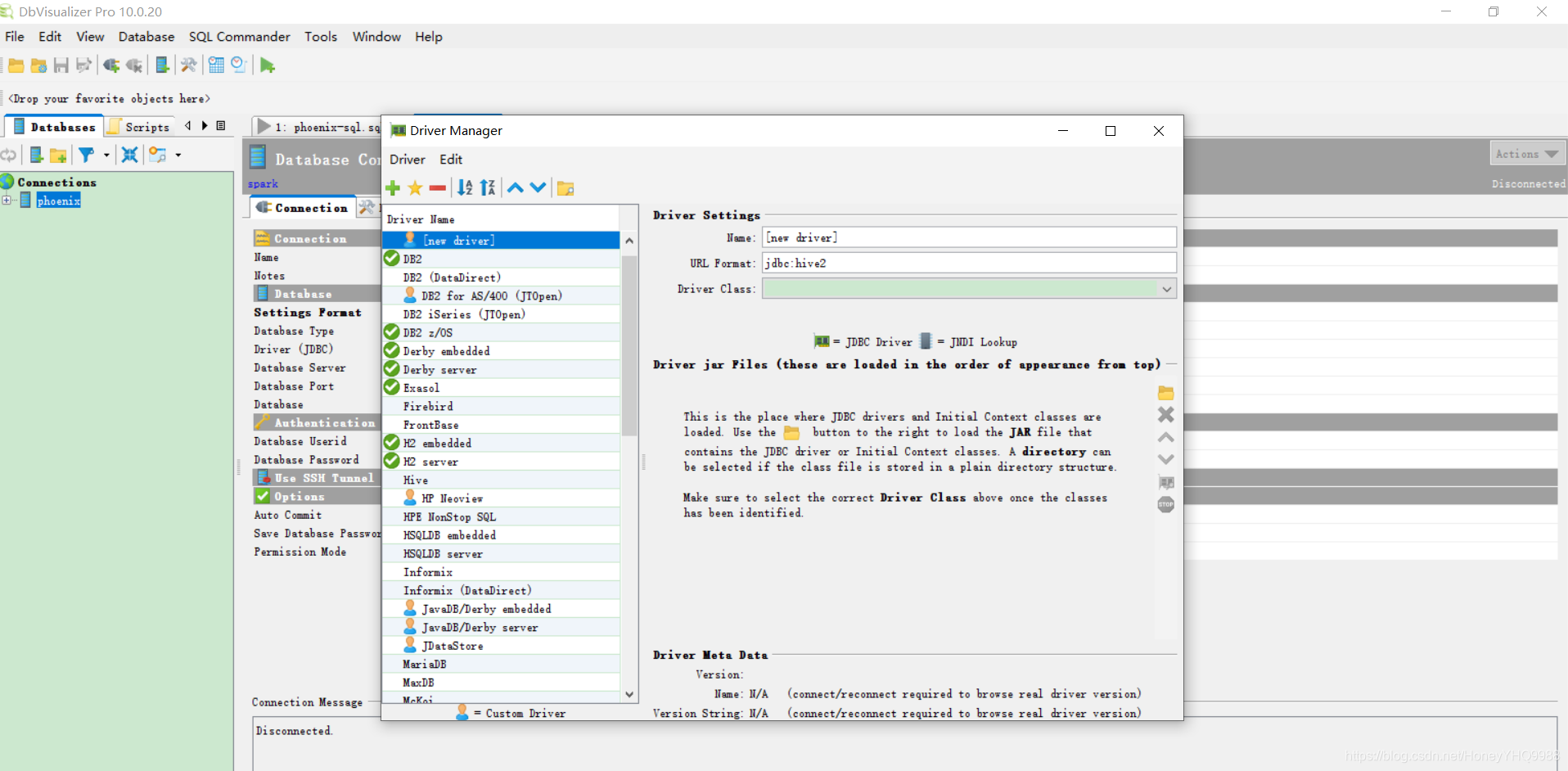Image resolution: width=1568 pixels, height=771 pixels.
Task: Click the gray X remove jar file icon
Action: (x=1166, y=415)
